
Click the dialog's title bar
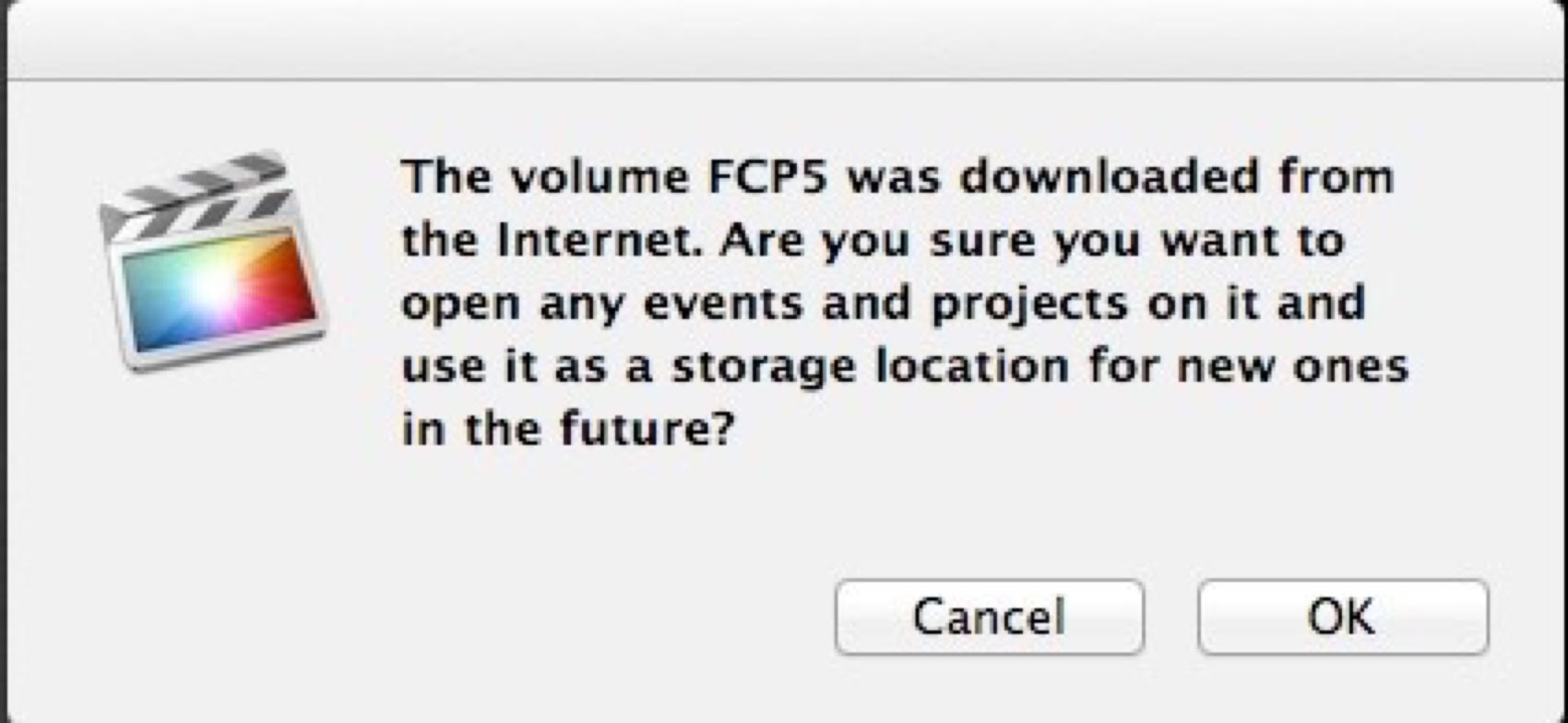coord(784,39)
